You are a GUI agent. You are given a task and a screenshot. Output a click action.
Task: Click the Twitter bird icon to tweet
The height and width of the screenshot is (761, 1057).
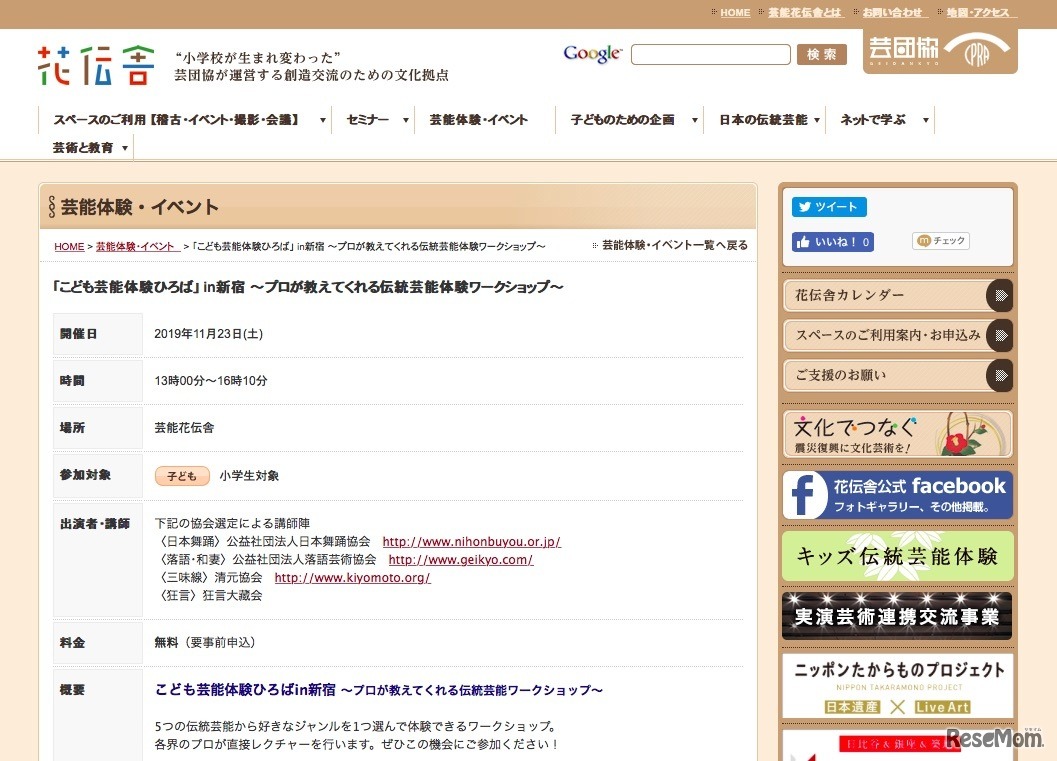pyautogui.click(x=807, y=207)
